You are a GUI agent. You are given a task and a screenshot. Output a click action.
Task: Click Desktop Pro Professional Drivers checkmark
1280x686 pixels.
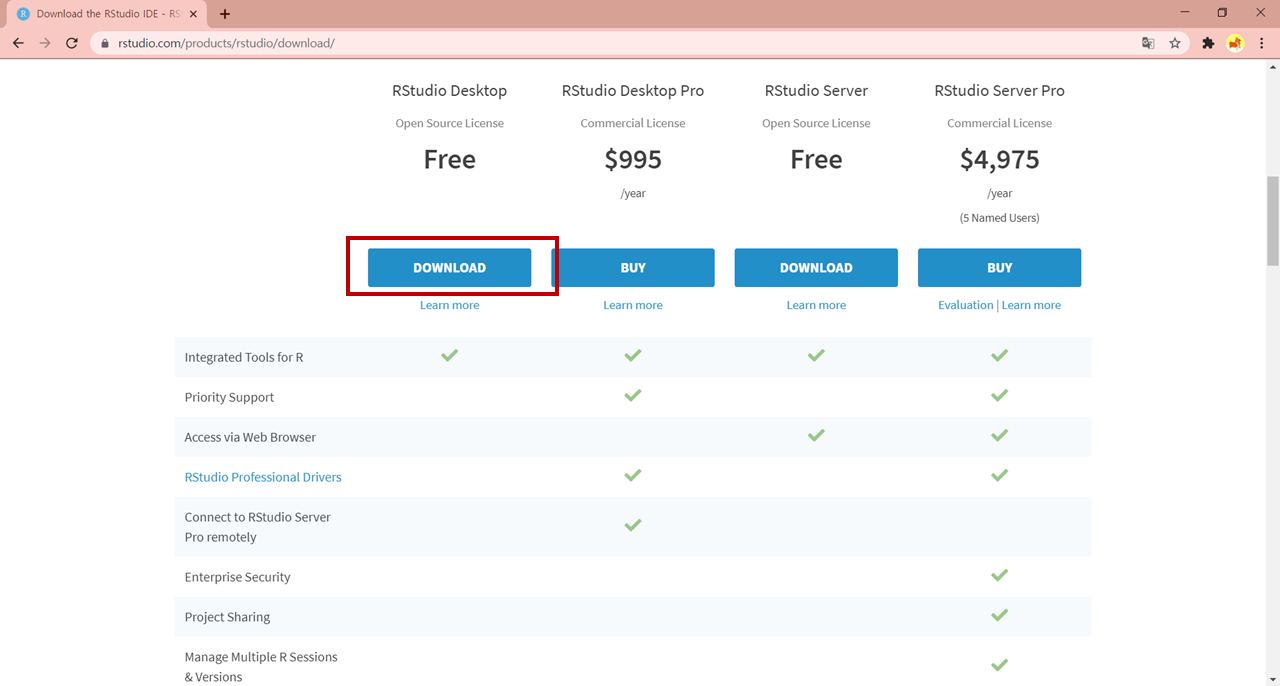coord(633,475)
